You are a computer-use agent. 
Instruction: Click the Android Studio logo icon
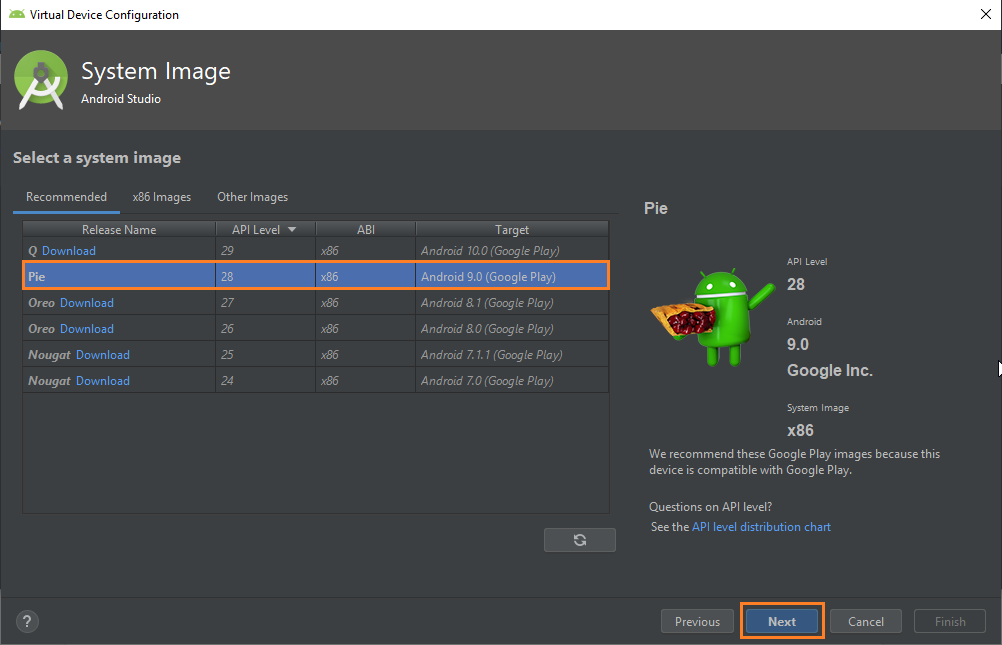pos(41,80)
